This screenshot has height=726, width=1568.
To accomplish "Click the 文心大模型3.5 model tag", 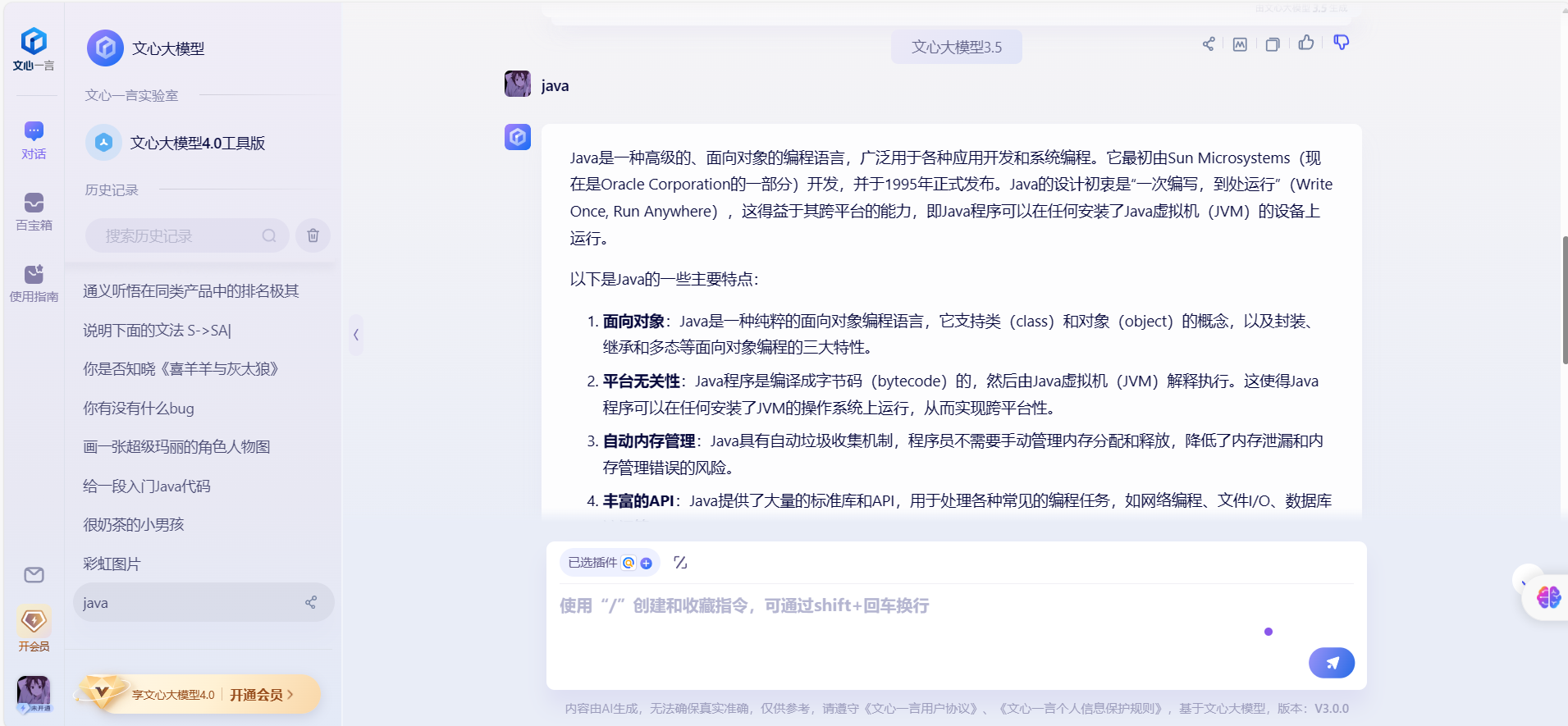I will point(957,48).
